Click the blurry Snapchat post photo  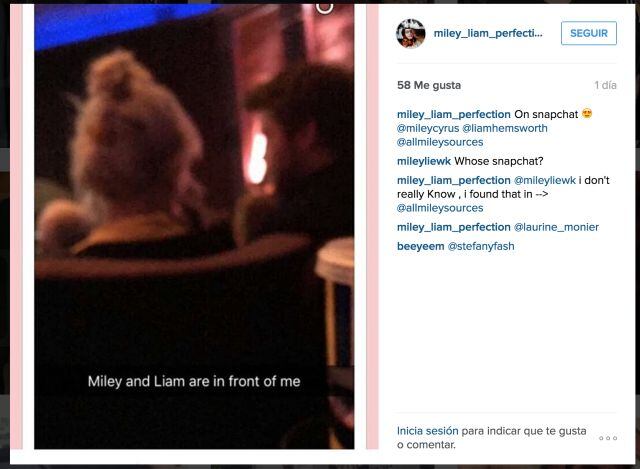click(194, 227)
